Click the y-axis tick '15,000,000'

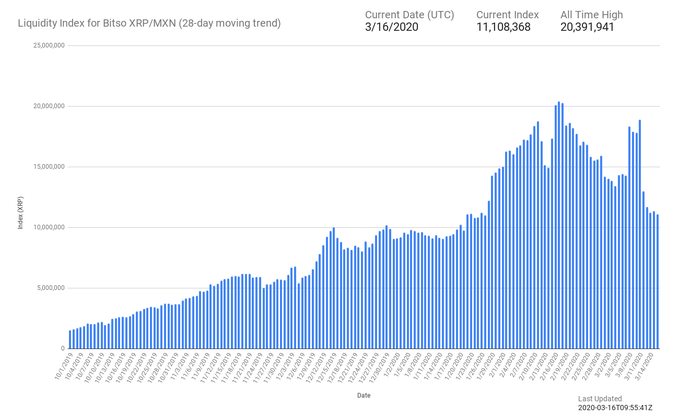coord(49,167)
